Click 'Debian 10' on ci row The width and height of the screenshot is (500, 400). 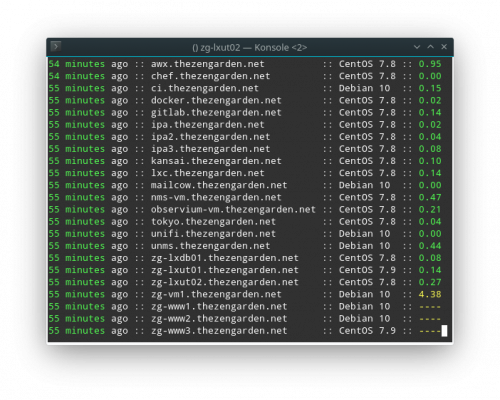364,88
